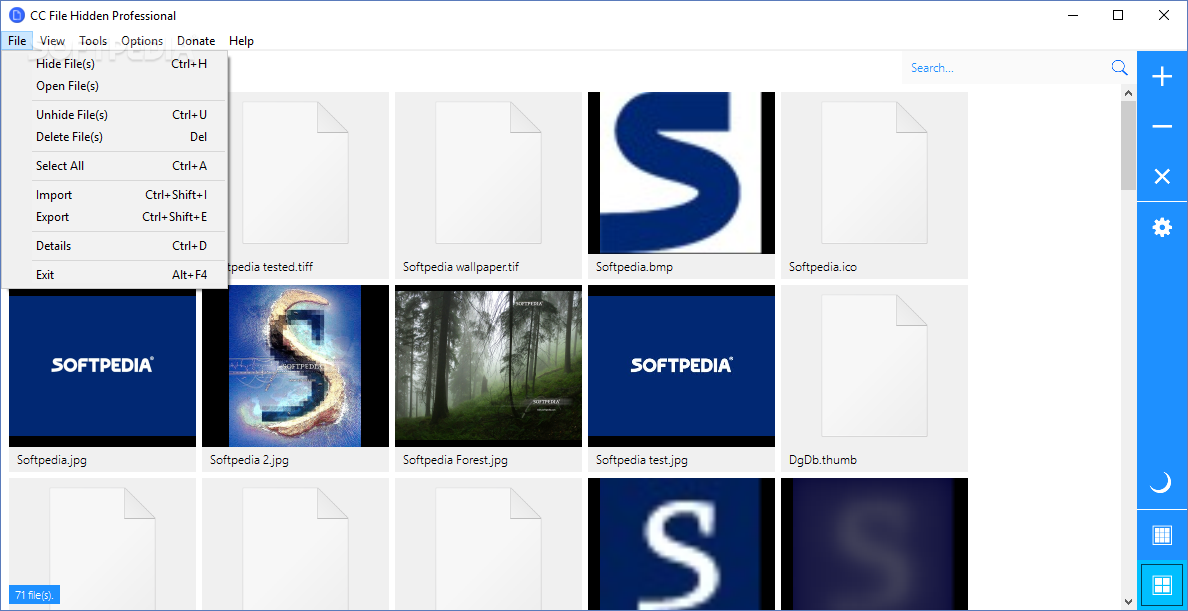Open the View menu

pyautogui.click(x=52, y=41)
